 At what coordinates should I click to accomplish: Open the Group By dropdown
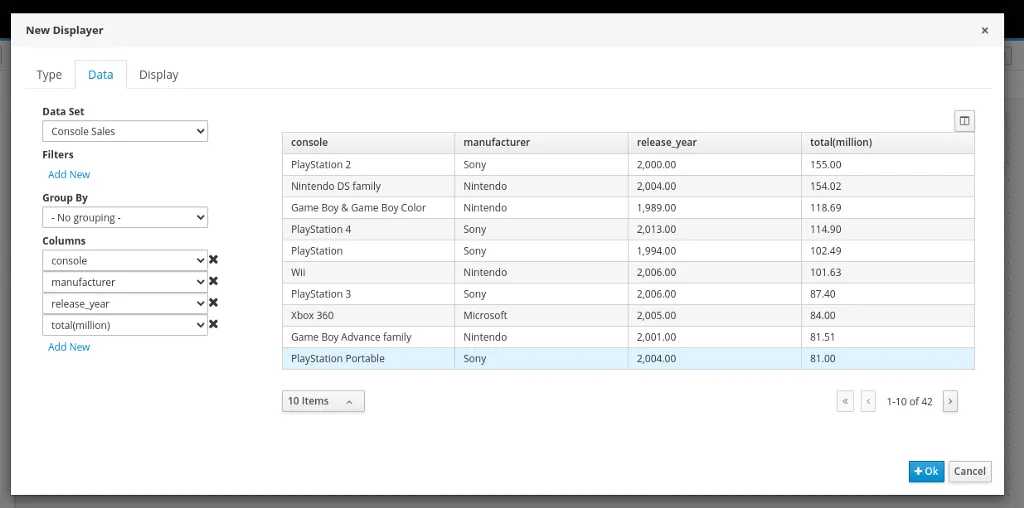[125, 217]
